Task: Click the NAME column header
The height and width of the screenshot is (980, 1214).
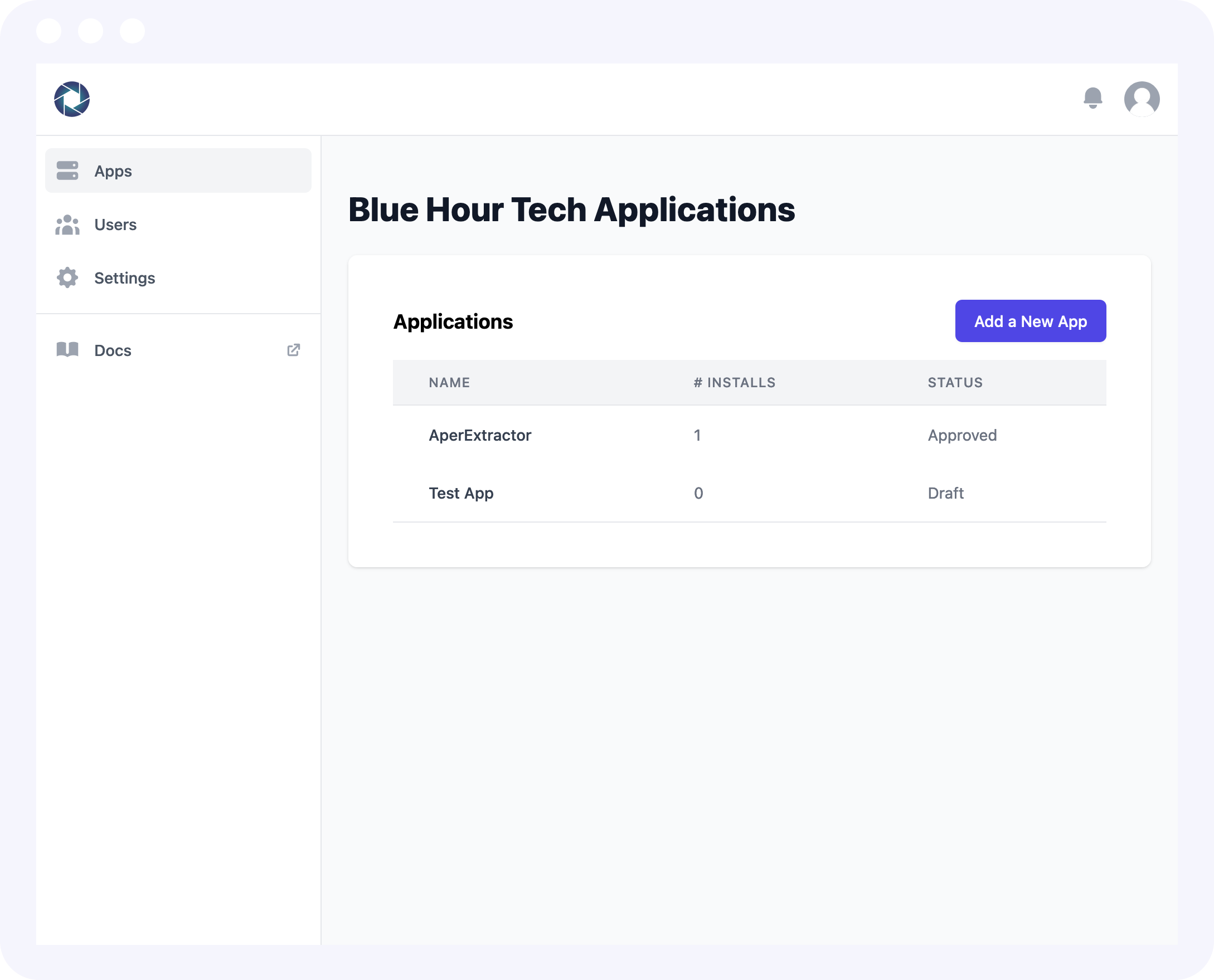Action: (449, 383)
